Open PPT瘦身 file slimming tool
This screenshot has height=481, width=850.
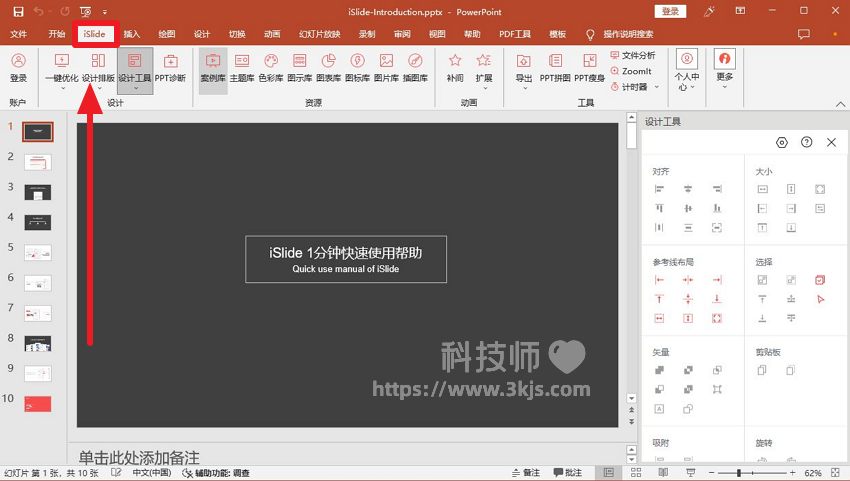[x=589, y=68]
